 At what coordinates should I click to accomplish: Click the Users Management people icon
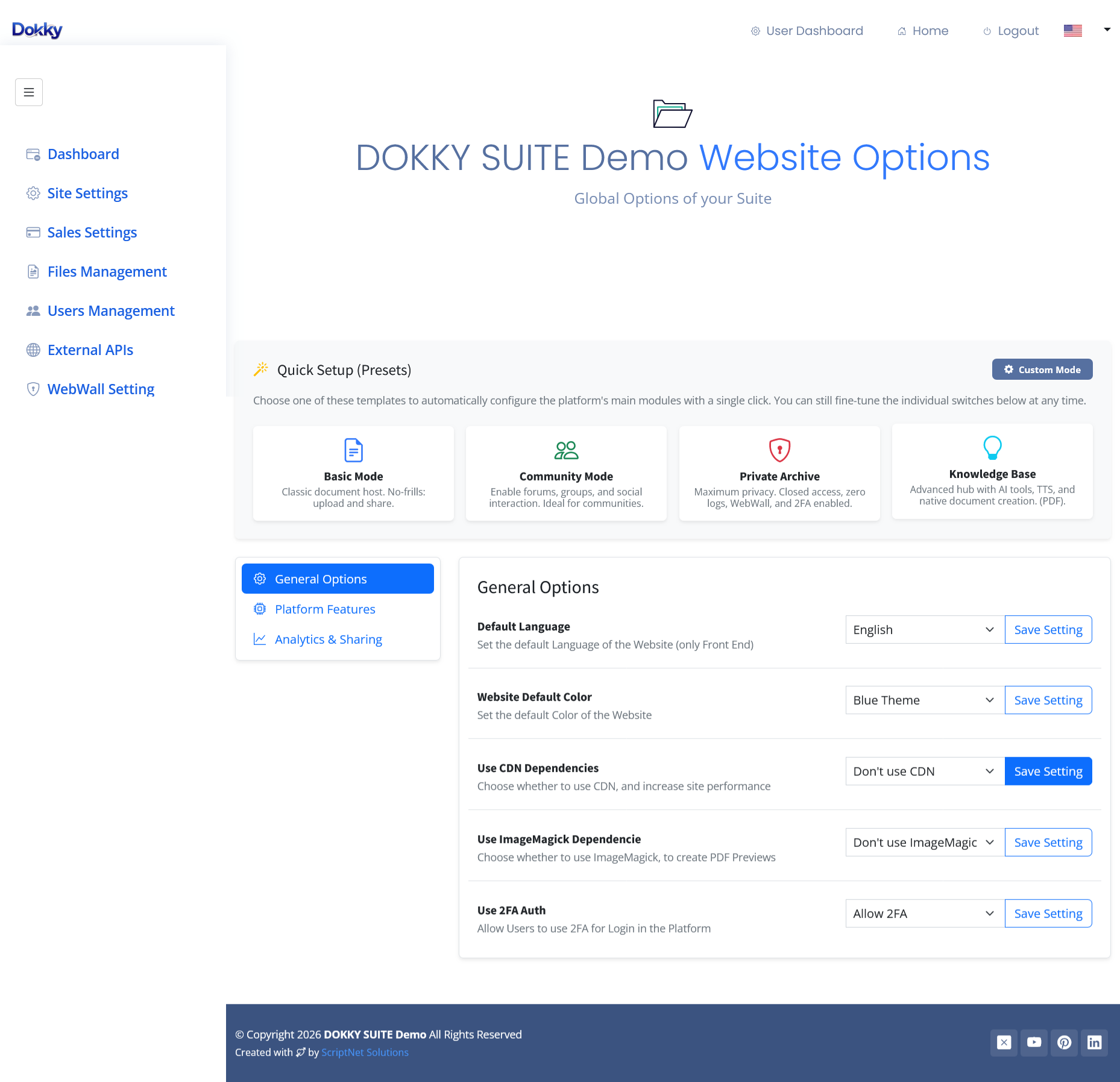point(33,311)
